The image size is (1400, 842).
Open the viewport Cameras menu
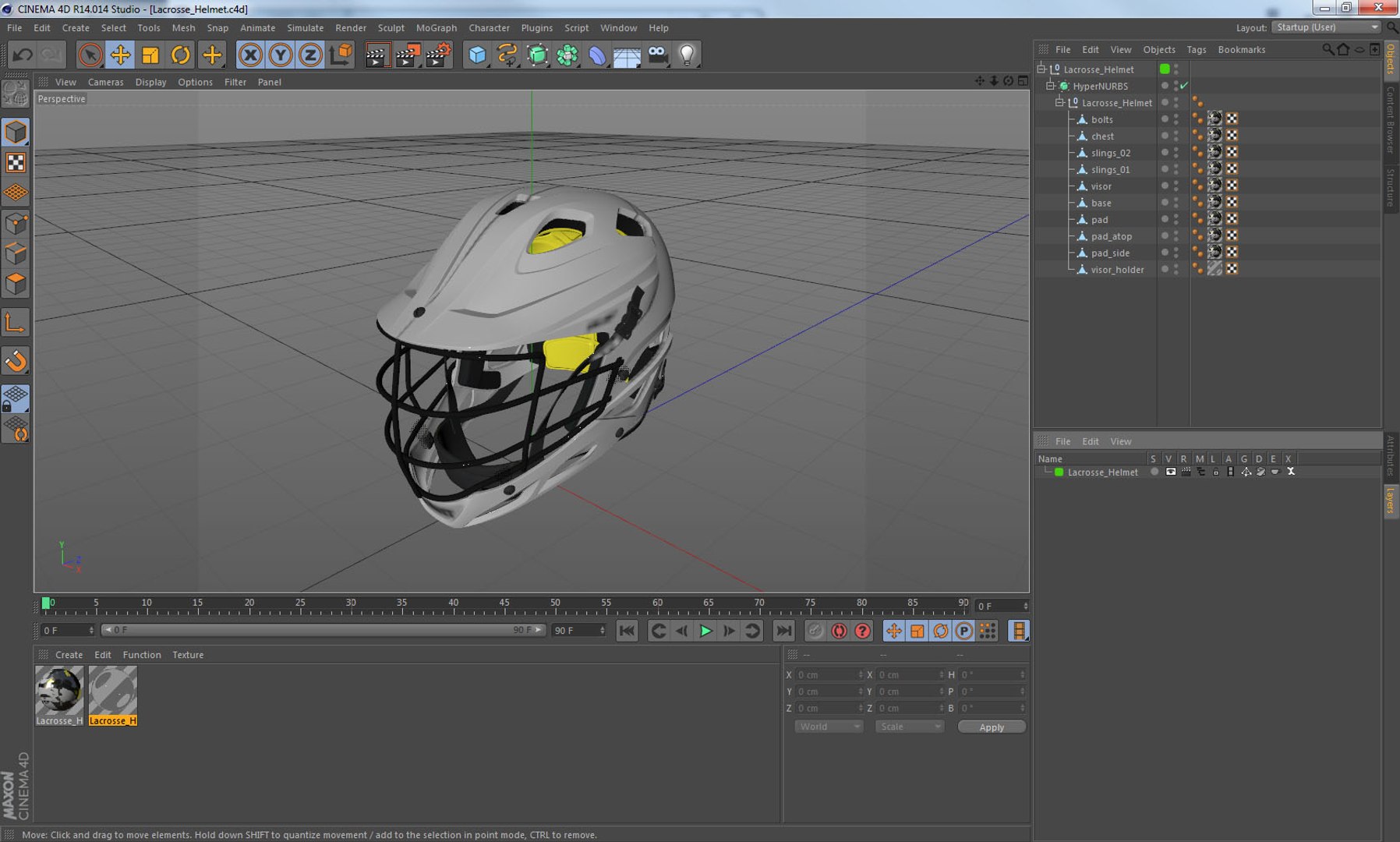(x=105, y=82)
